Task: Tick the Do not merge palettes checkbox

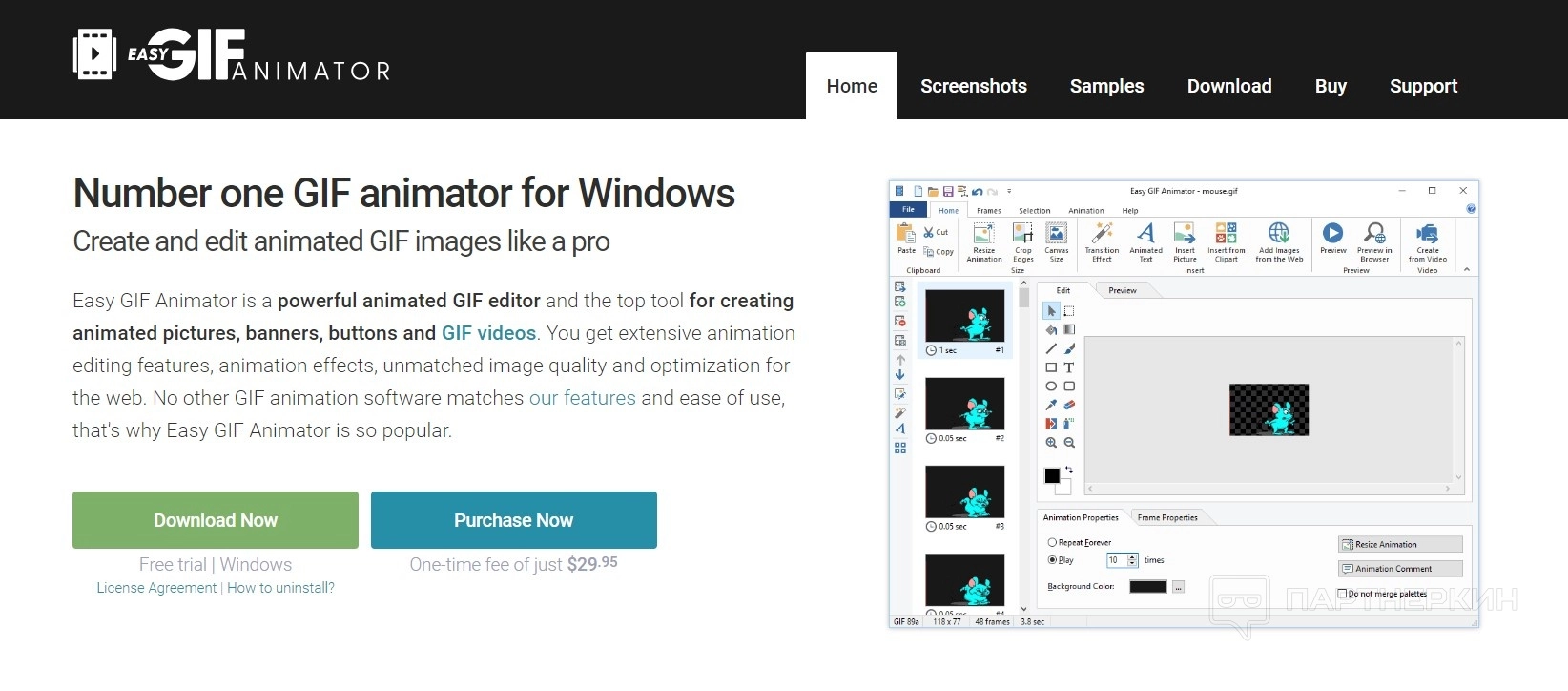Action: coord(1342,594)
